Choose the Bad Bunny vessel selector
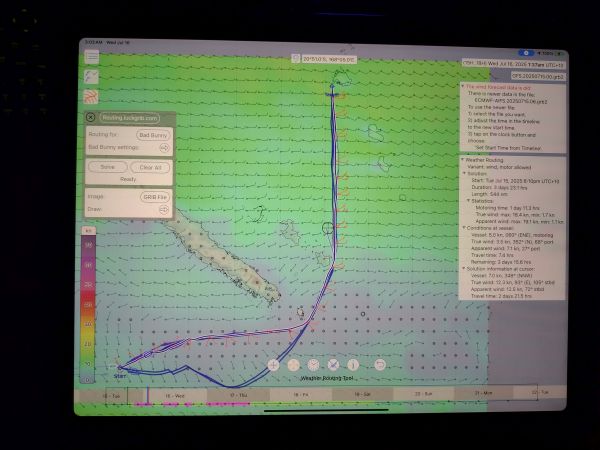 [x=153, y=134]
